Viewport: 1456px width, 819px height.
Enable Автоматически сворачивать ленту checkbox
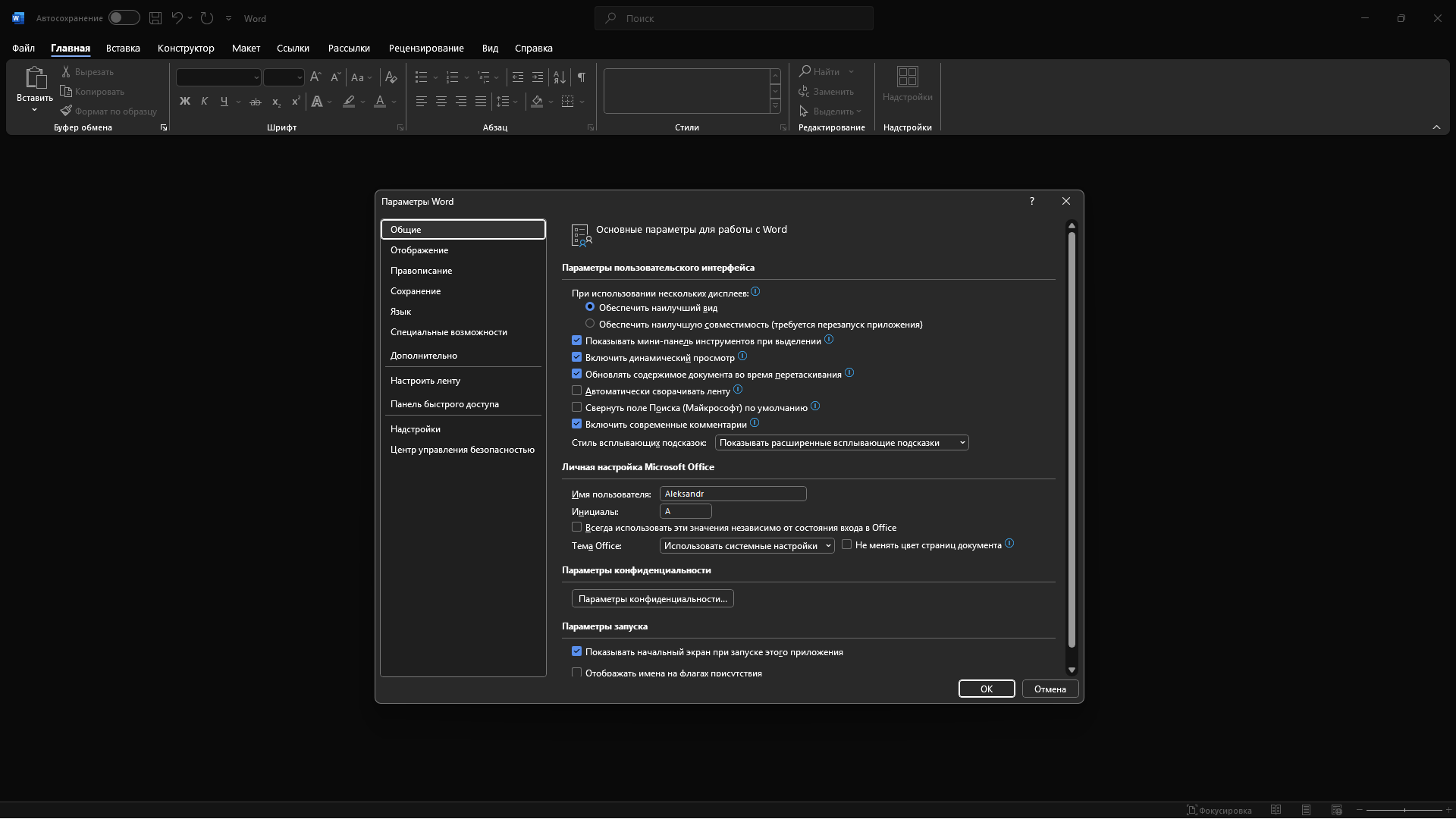click(x=577, y=391)
